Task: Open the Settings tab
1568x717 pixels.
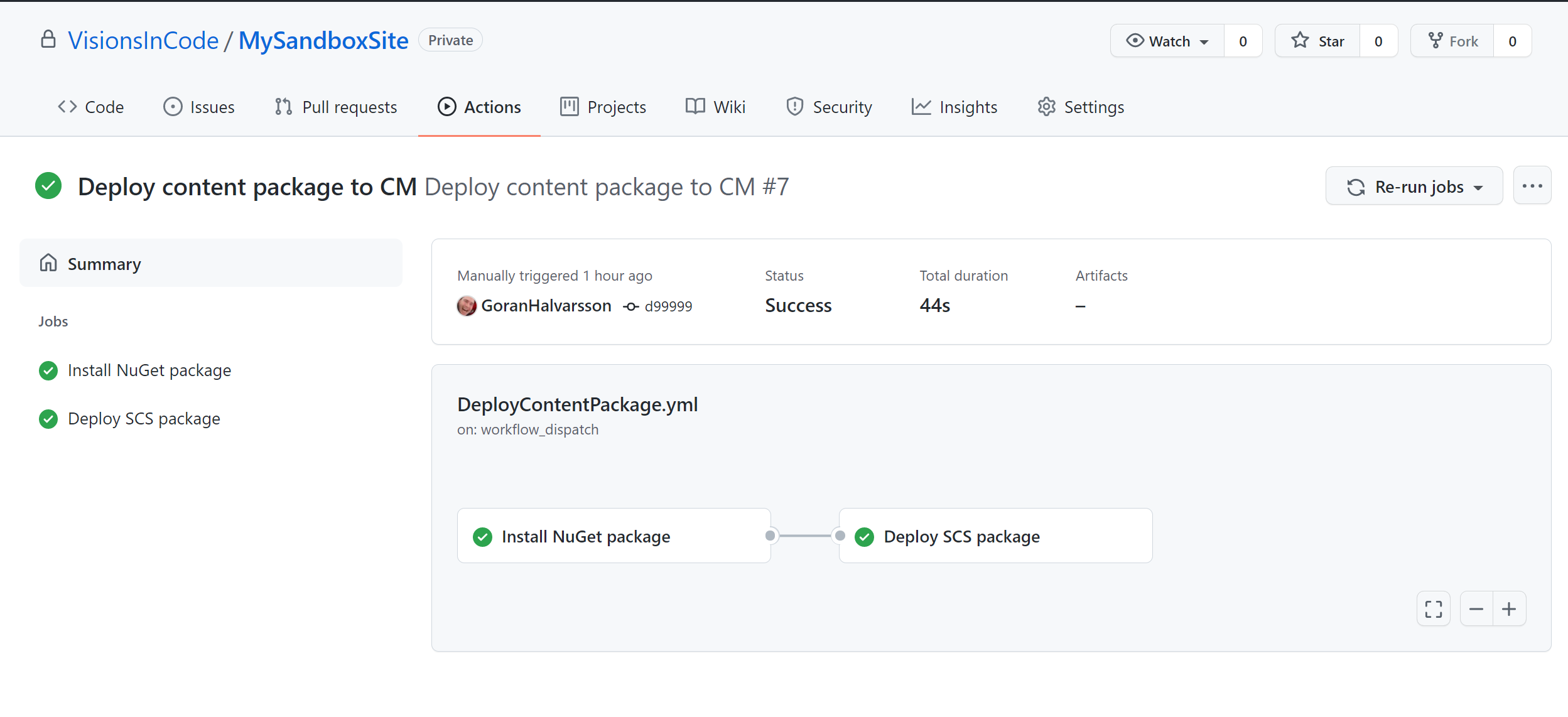Action: click(x=1081, y=107)
